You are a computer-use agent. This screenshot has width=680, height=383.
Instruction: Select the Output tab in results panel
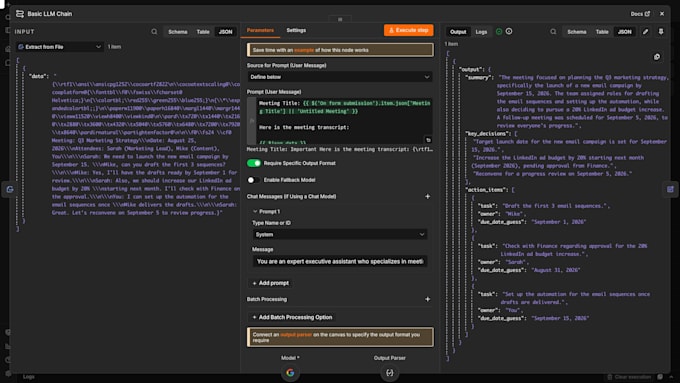(x=458, y=32)
